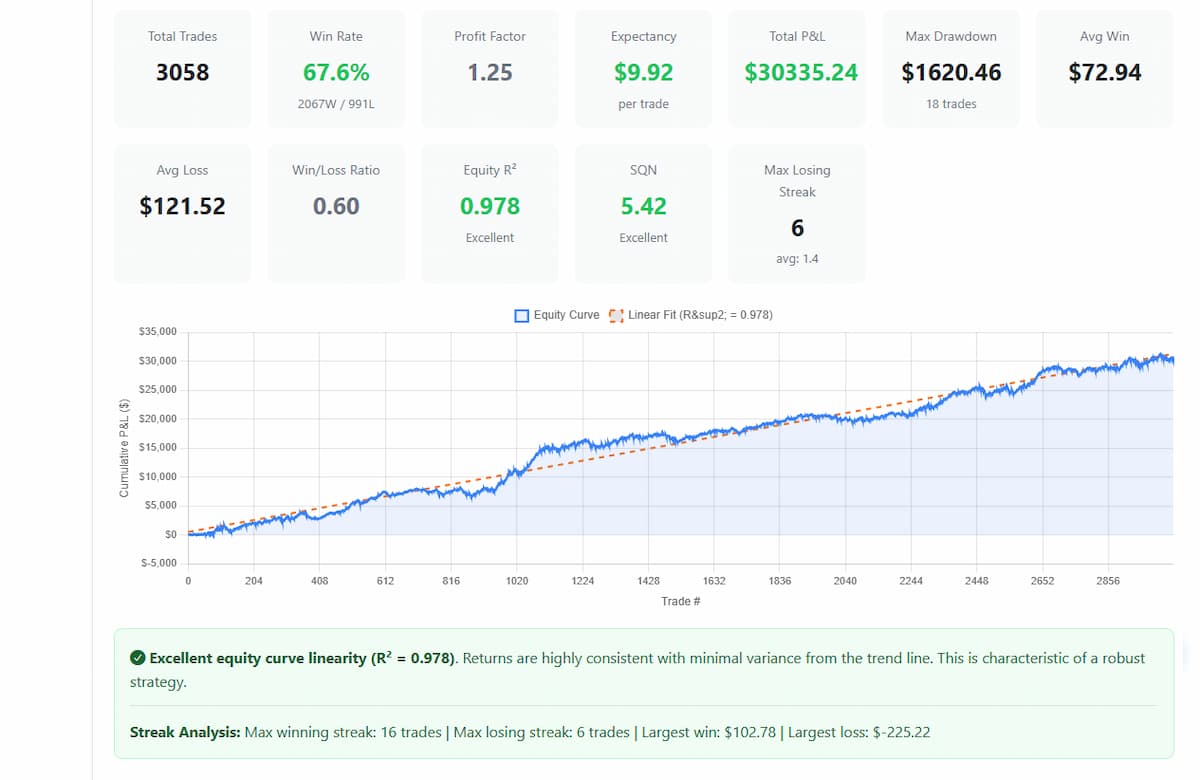Click the green checkmark icon in the linearity note
Screen dimensions: 1200x780
[138, 658]
